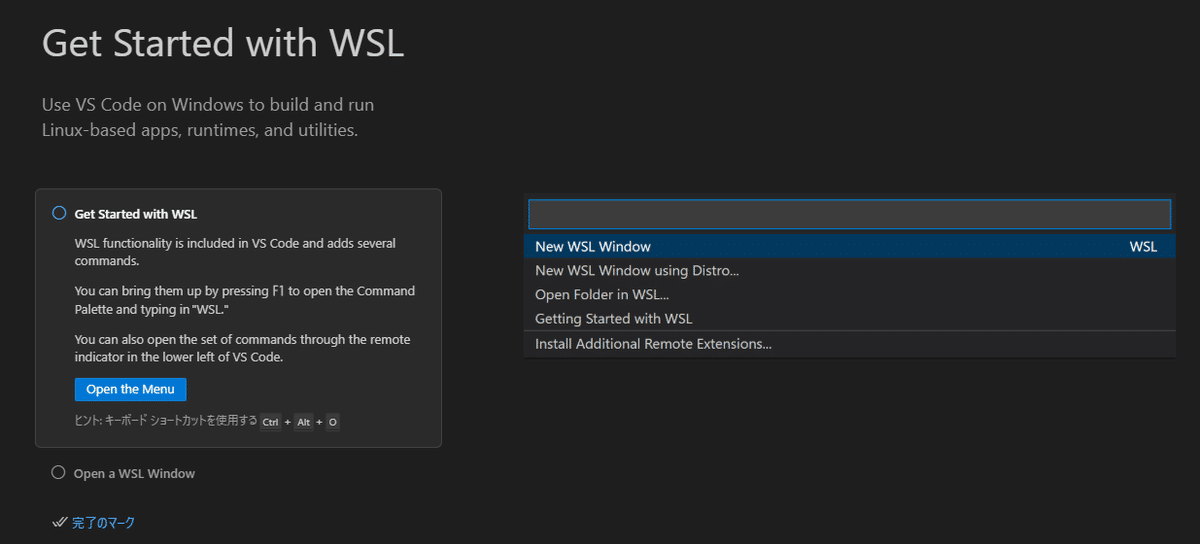Click the Ctrl key hint badge
Screen dimensions: 1200x544
[x=271, y=422]
